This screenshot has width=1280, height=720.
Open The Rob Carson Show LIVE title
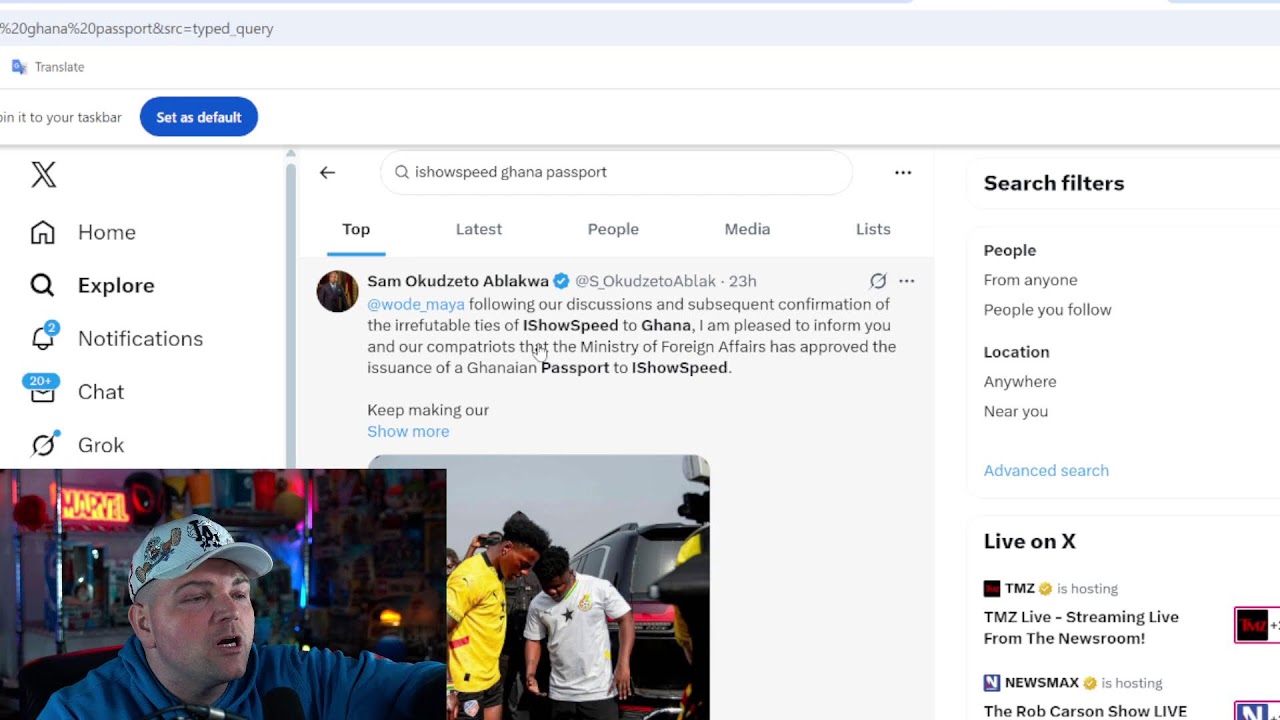coord(1085,711)
